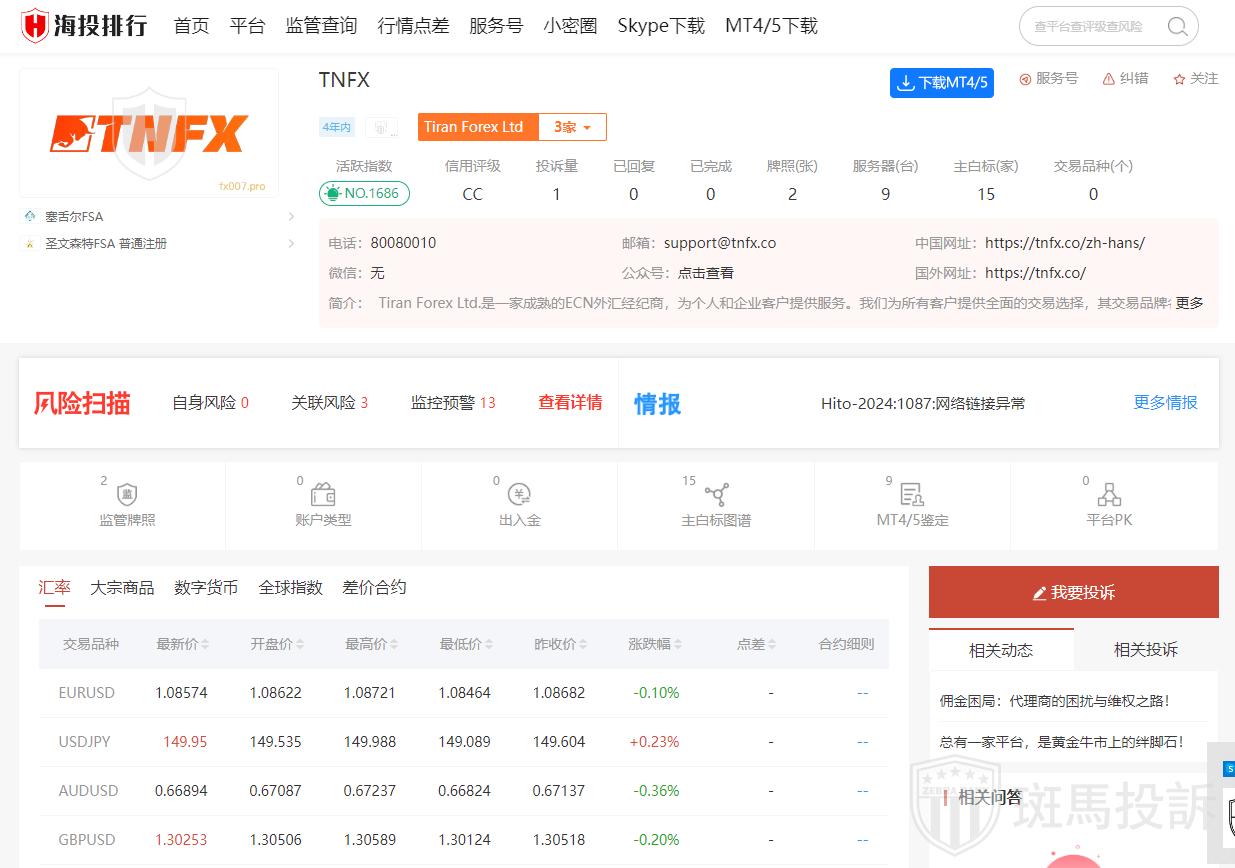Viewport: 1235px width, 868px height.
Task: Open the 主白标图谱 graph icon
Action: (716, 494)
